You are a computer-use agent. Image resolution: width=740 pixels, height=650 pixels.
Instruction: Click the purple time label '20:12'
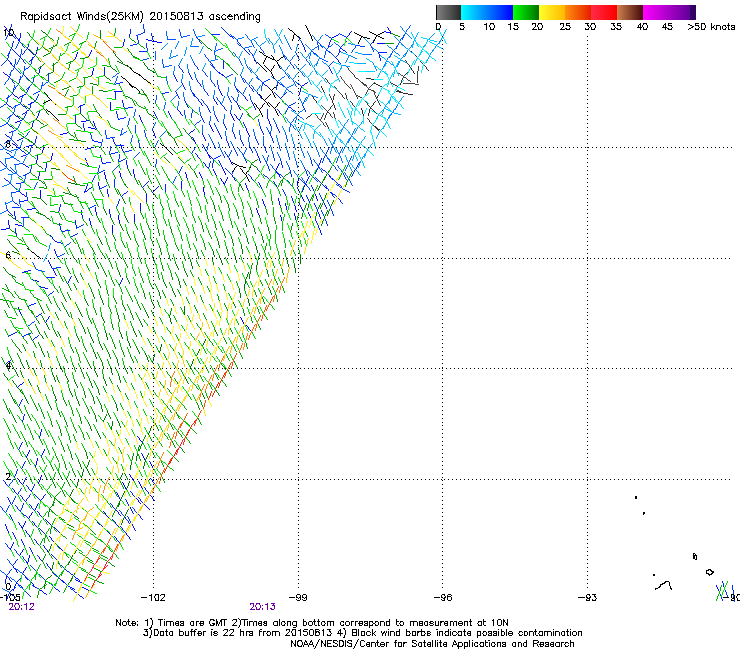[22, 607]
